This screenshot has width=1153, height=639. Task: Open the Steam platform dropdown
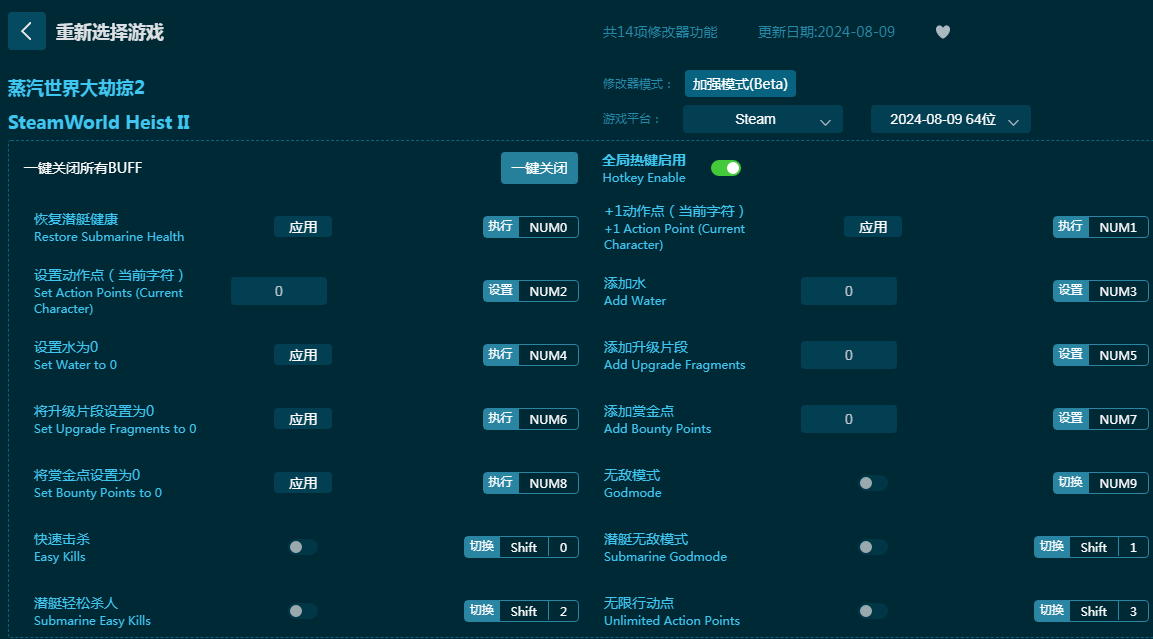click(762, 119)
